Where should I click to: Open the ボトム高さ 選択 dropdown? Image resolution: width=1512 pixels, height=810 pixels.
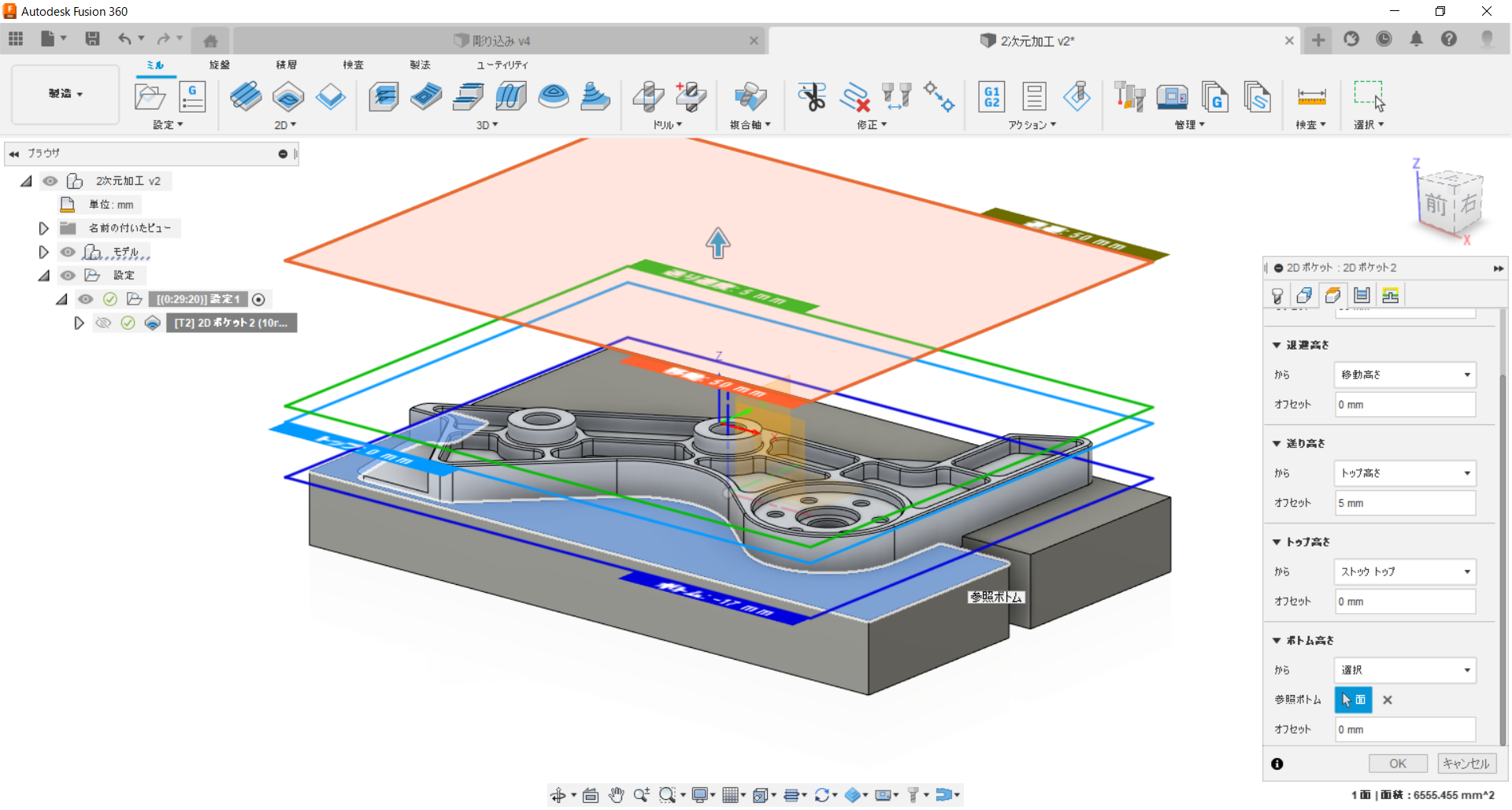pos(1404,670)
